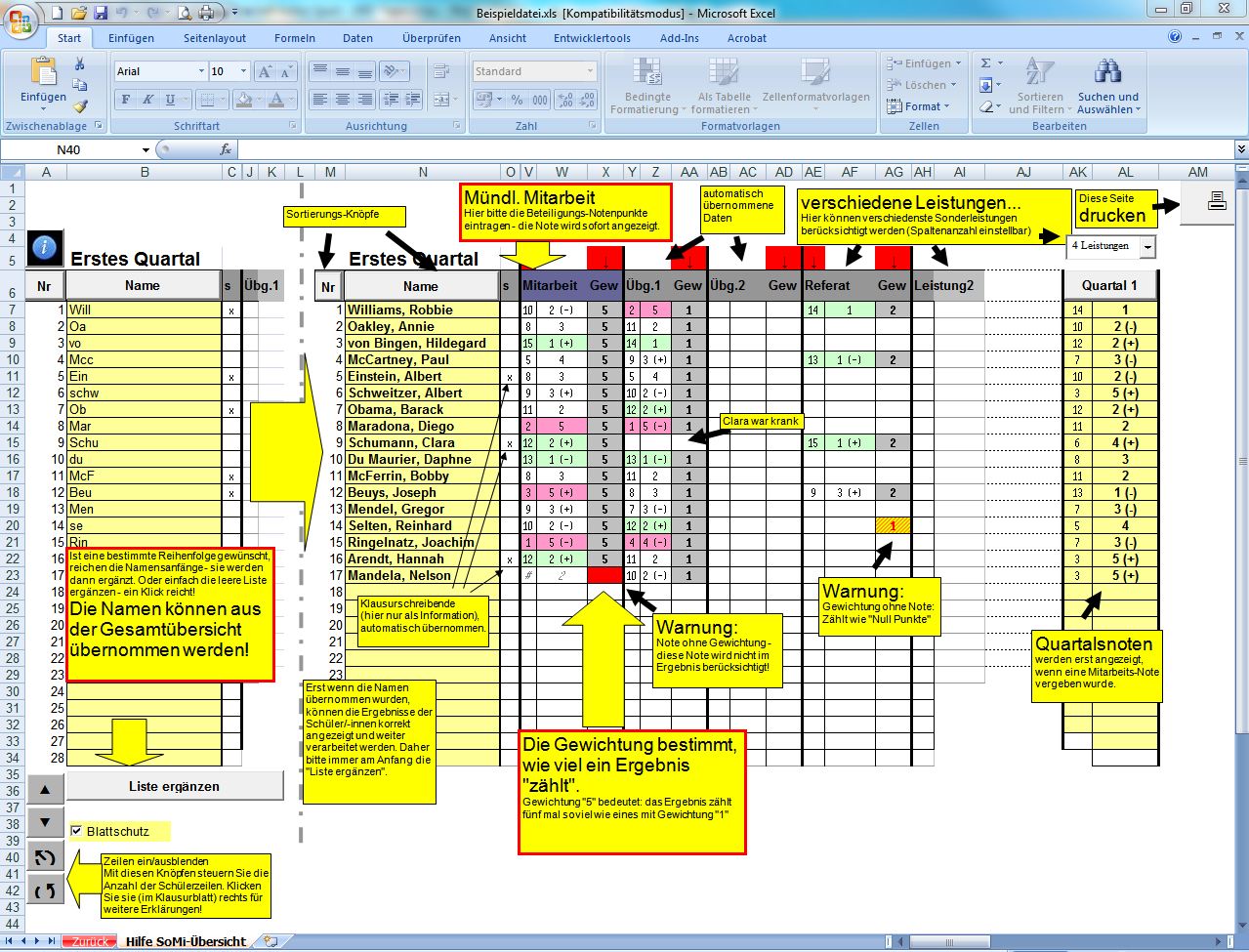This screenshot has width=1249, height=952.
Task: Switch to the Daten ribbon tab
Action: (357, 38)
